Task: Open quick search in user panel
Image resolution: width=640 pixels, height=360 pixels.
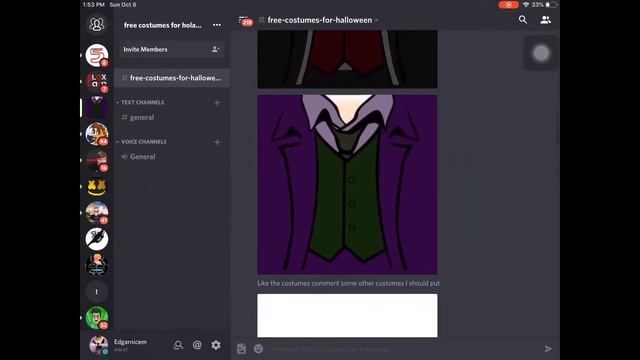Action: [178, 345]
